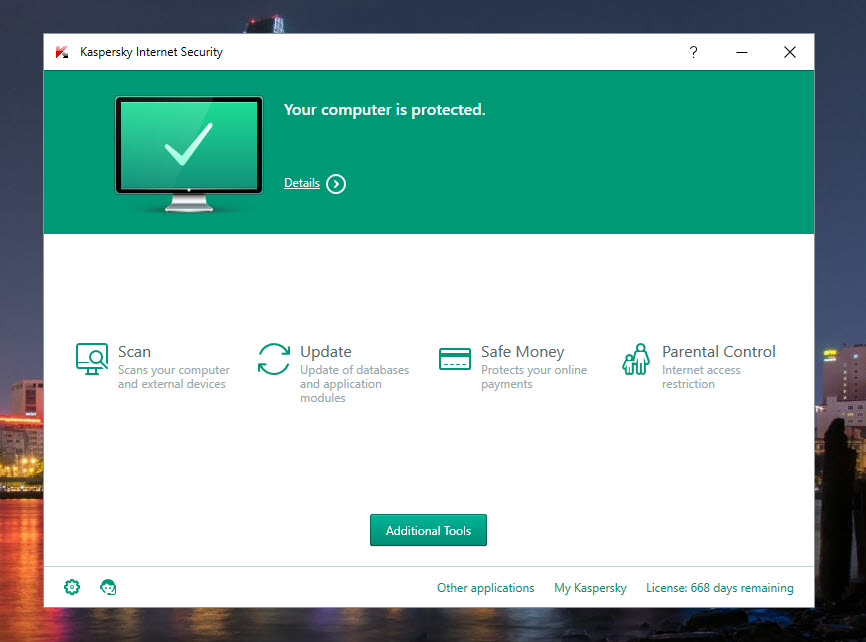Screen dimensions: 866x642
Task: Open Safe Money via payment card icon
Action: [x=454, y=358]
